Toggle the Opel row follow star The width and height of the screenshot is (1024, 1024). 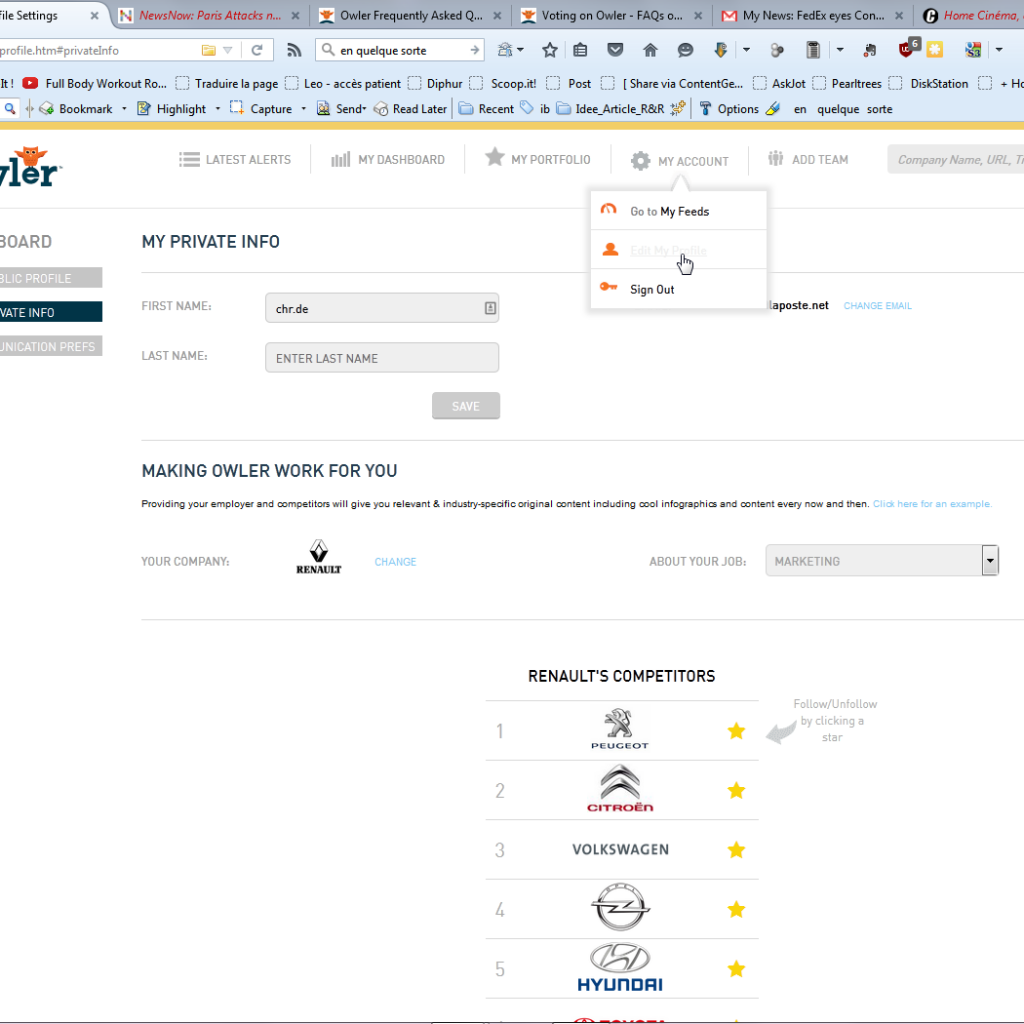[736, 909]
